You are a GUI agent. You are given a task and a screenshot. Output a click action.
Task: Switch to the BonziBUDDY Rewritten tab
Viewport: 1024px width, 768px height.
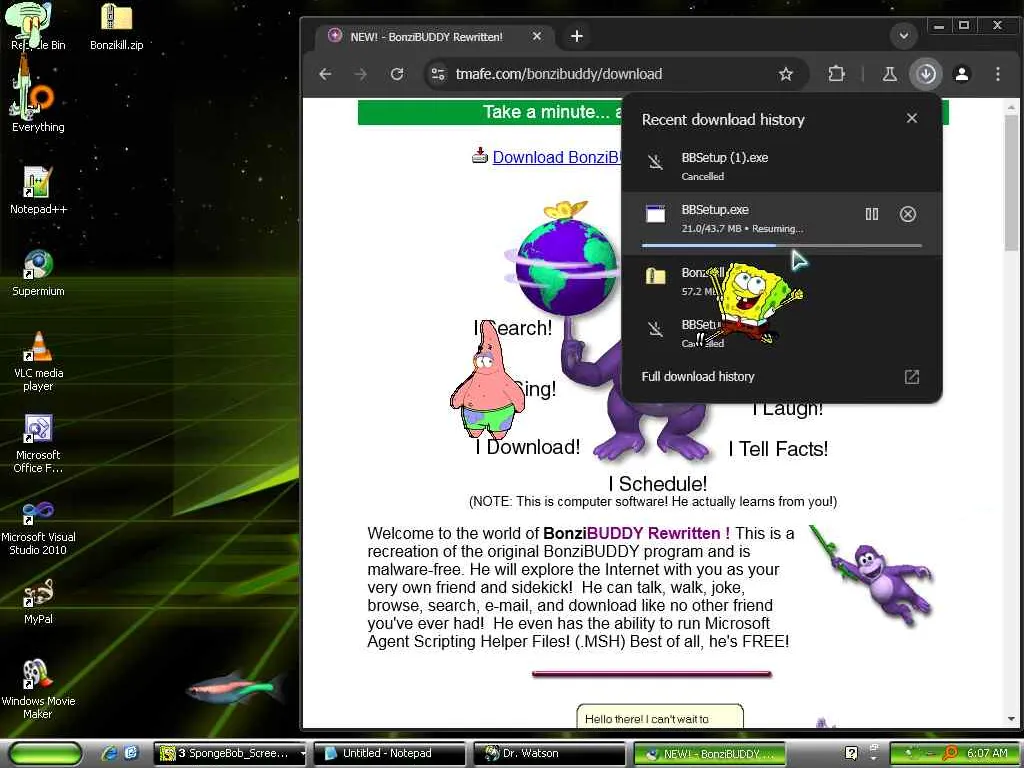[434, 37]
